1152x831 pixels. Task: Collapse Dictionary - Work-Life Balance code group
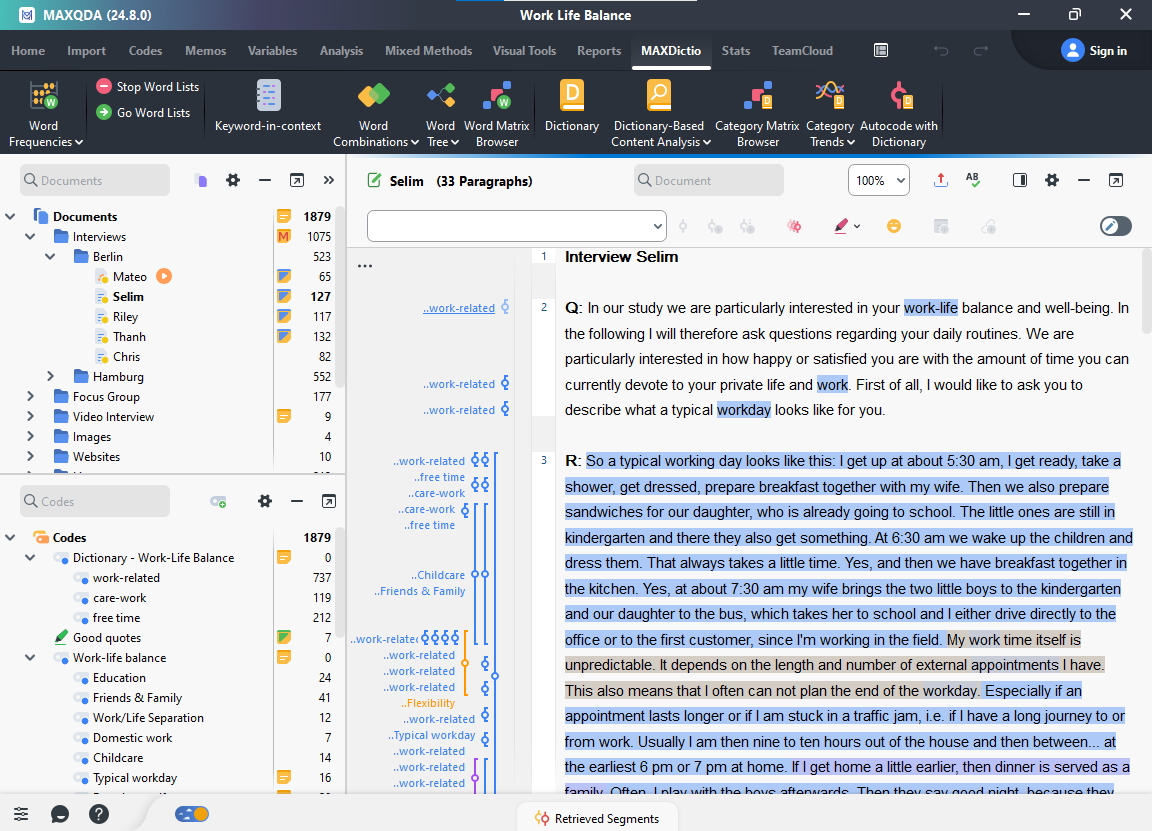coord(30,558)
